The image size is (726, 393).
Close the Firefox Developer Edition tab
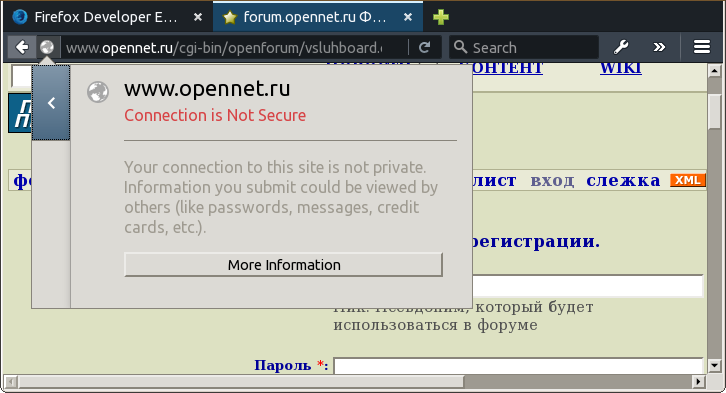pyautogui.click(x=198, y=17)
